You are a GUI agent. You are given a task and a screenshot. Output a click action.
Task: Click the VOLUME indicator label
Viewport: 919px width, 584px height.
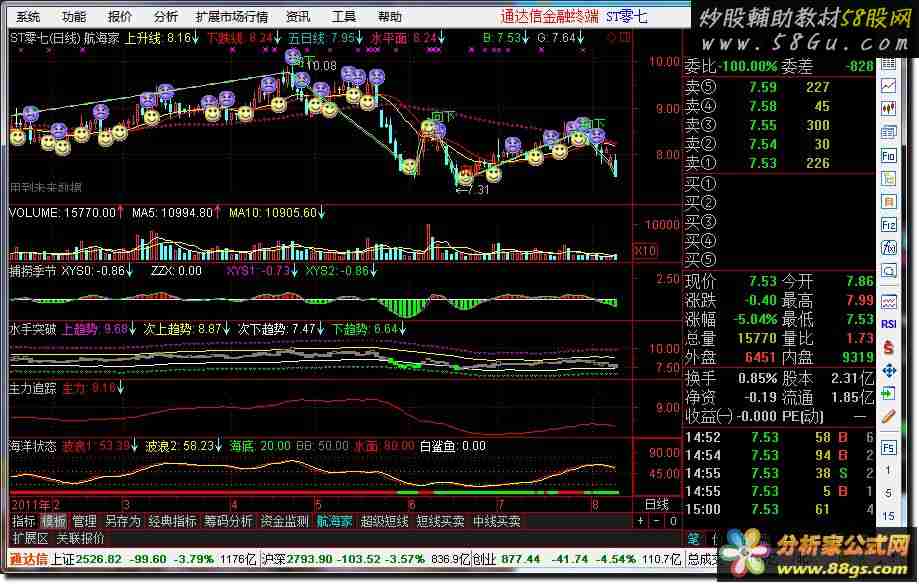click(x=33, y=212)
